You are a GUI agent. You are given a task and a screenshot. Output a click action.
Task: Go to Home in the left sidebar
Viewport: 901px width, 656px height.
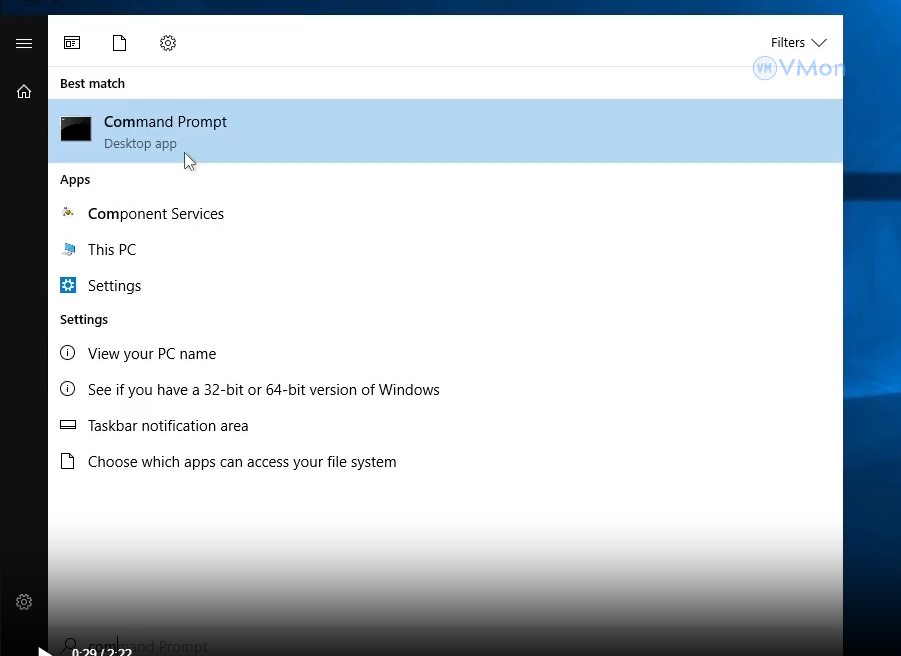pyautogui.click(x=24, y=91)
